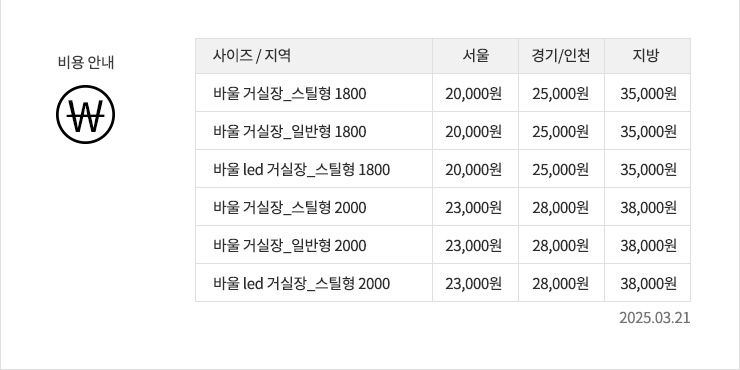Select the 비용 안내 heading text

click(x=86, y=62)
